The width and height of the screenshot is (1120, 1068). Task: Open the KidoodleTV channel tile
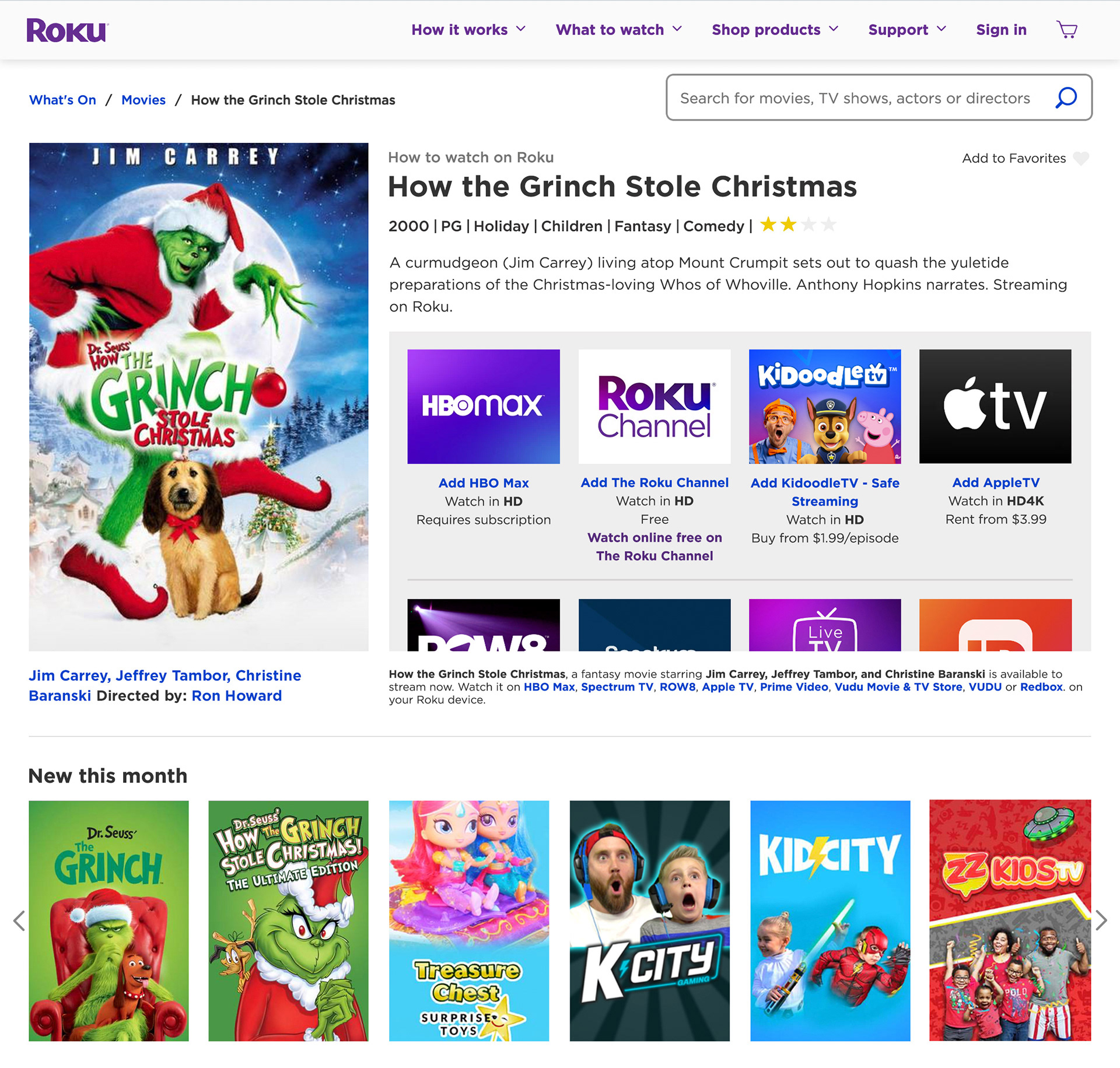coord(825,407)
